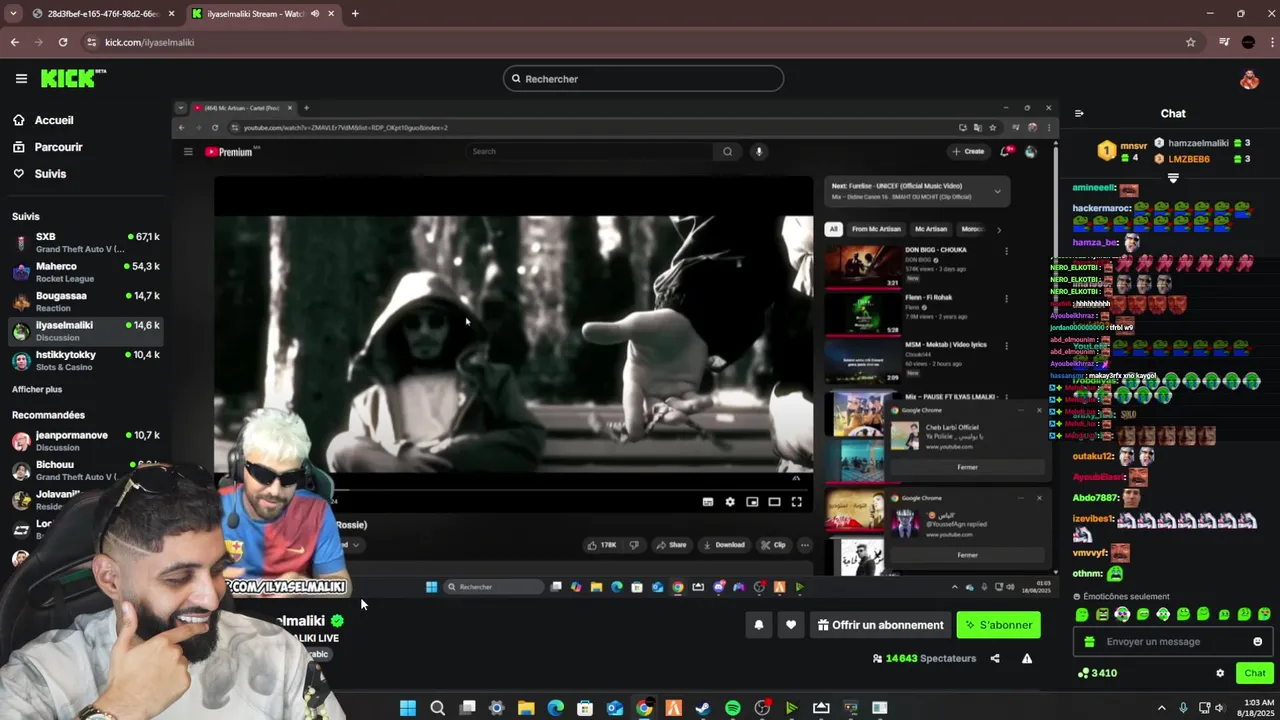View site information icon in address bar
The height and width of the screenshot is (720, 1280).
pyautogui.click(x=92, y=42)
